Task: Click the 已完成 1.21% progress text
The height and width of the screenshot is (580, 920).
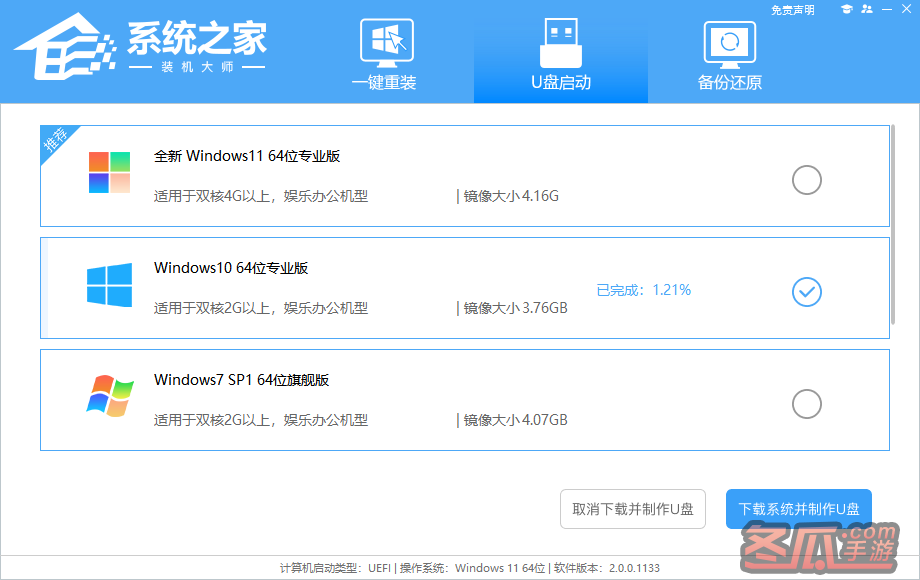Action: click(643, 290)
